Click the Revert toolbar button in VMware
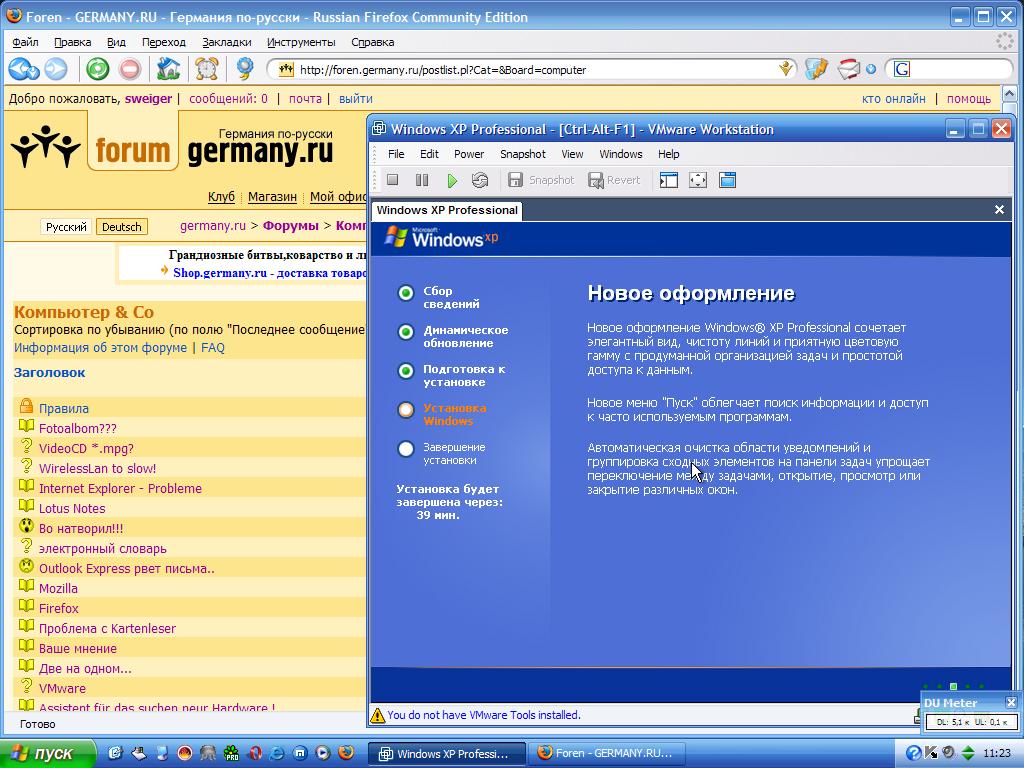The width and height of the screenshot is (1024, 768). [614, 180]
